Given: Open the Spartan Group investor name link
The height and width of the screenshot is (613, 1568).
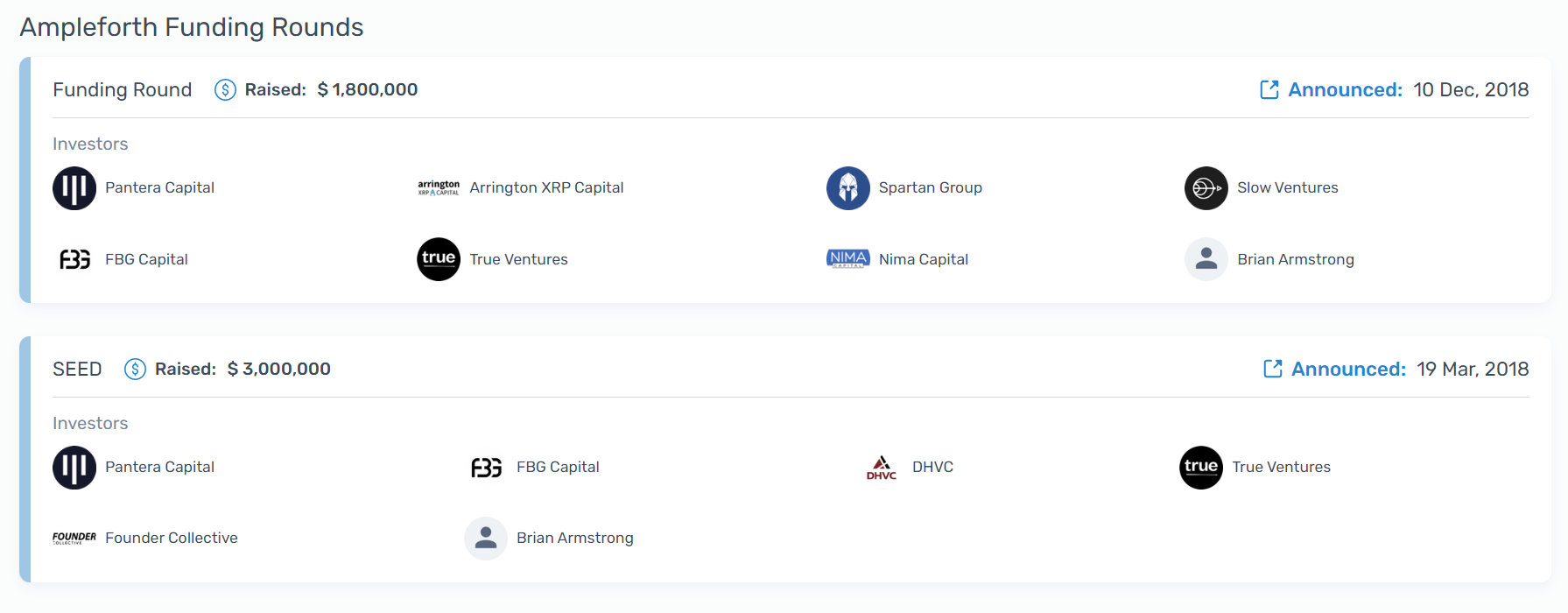Looking at the screenshot, I should point(930,187).
